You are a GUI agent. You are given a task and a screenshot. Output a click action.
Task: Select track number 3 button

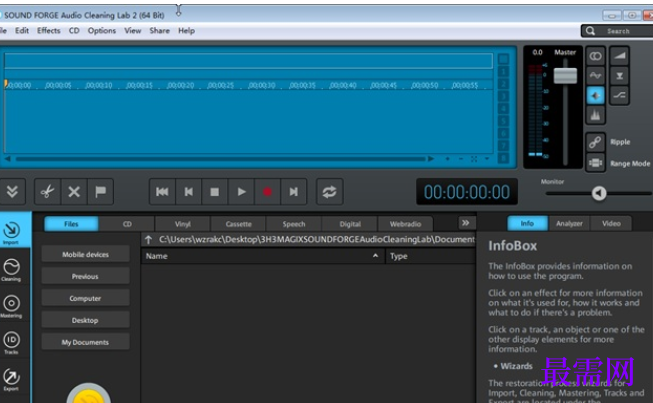point(503,96)
